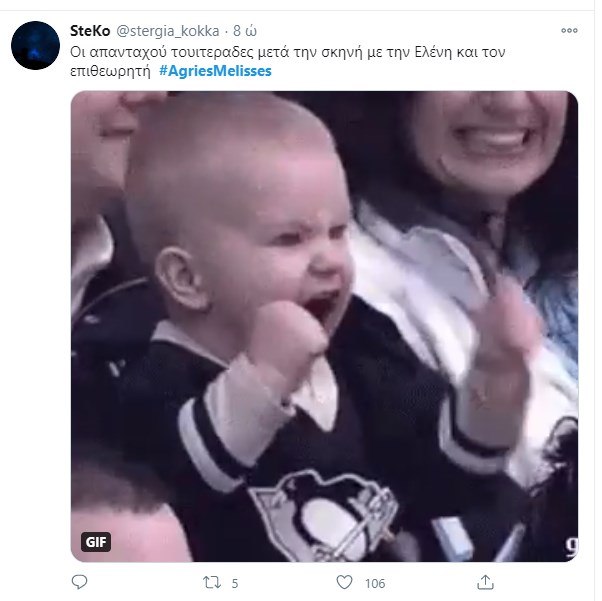Click the like count 106
This screenshot has height=601, width=602.
[x=375, y=583]
